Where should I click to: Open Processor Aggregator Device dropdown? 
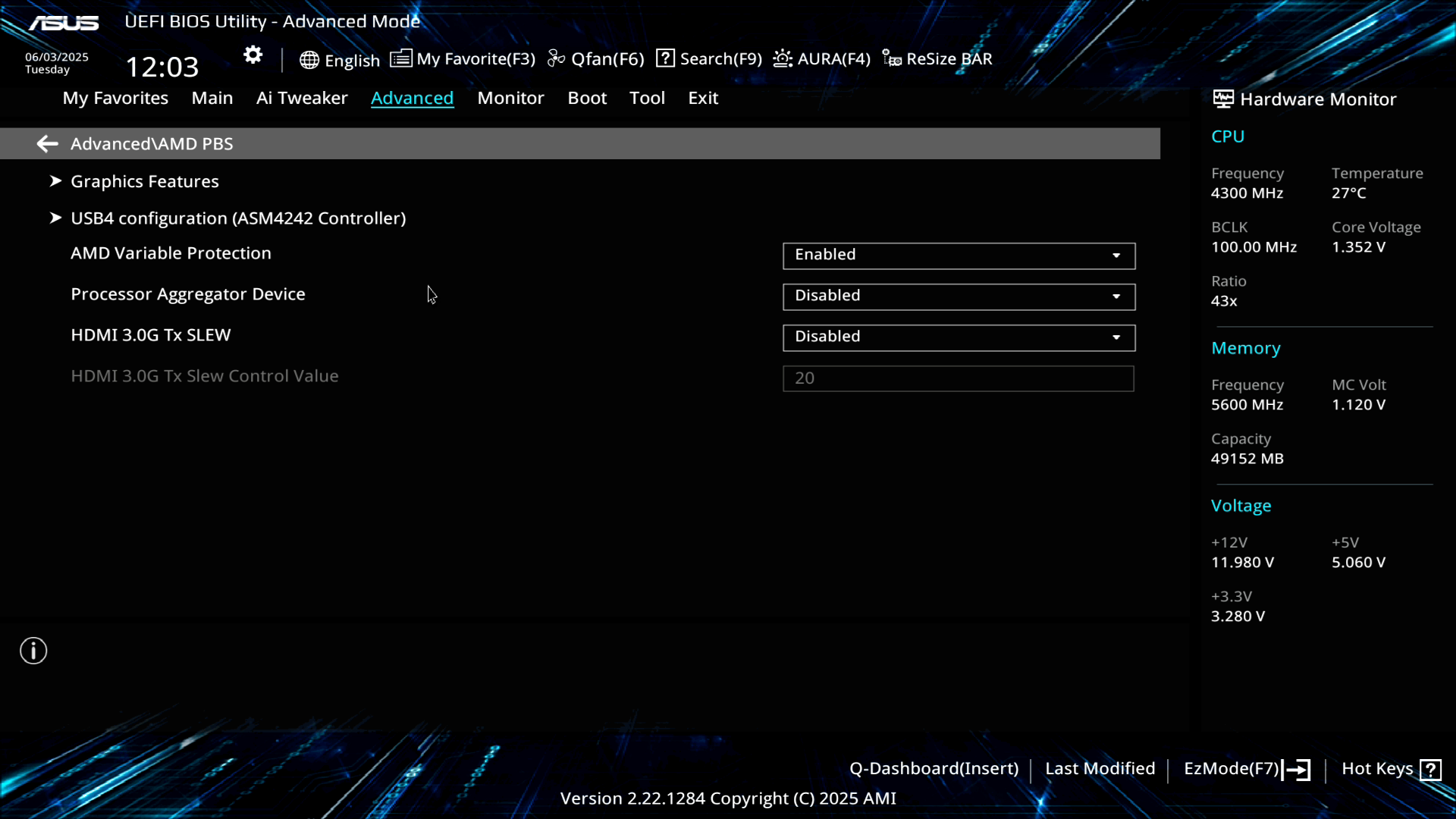click(x=959, y=297)
